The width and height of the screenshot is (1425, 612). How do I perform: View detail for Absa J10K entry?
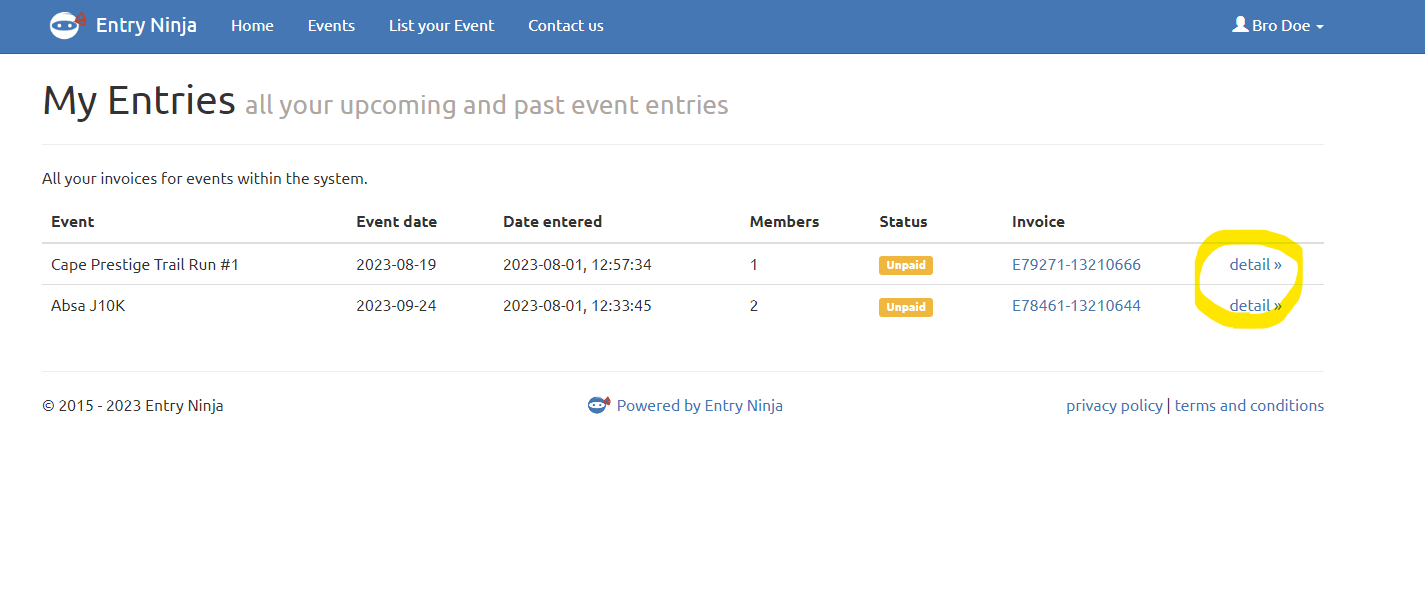coord(1255,306)
